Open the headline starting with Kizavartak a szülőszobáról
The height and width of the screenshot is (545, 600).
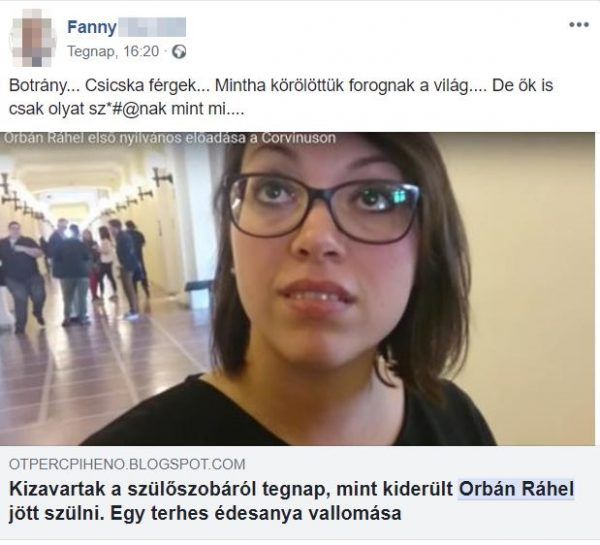[x=292, y=501]
